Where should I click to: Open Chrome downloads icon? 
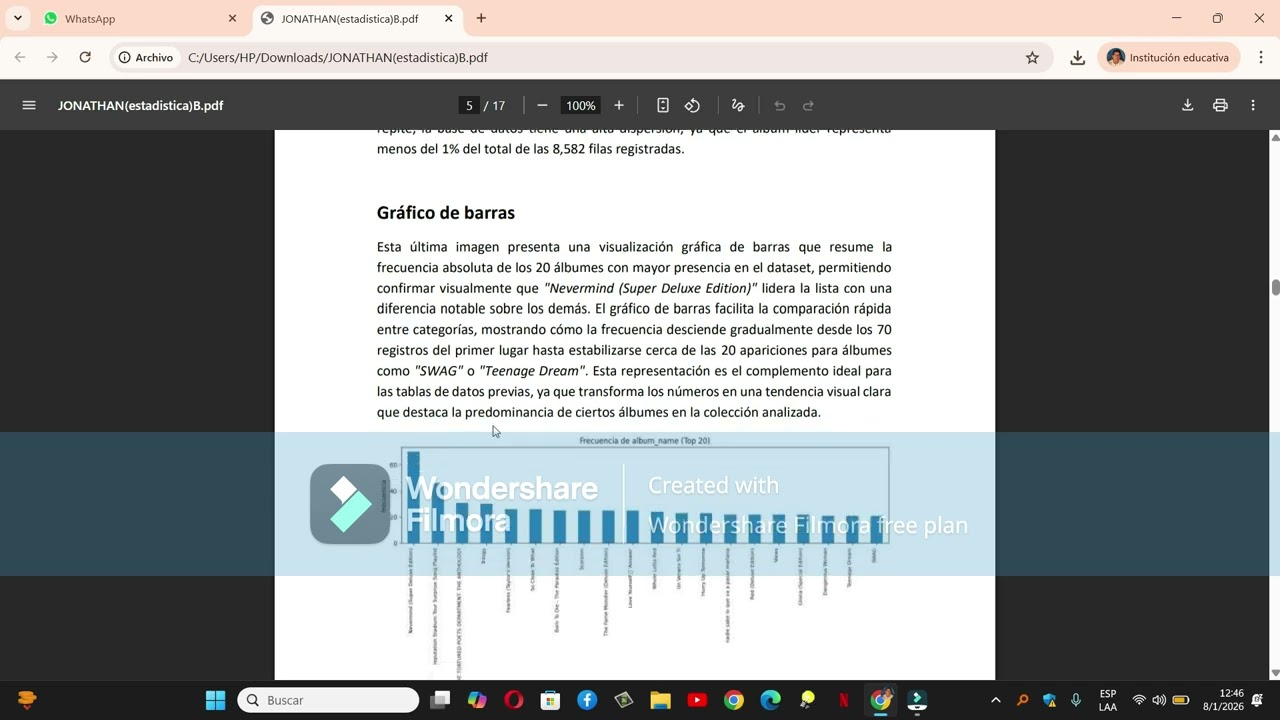coord(1077,57)
